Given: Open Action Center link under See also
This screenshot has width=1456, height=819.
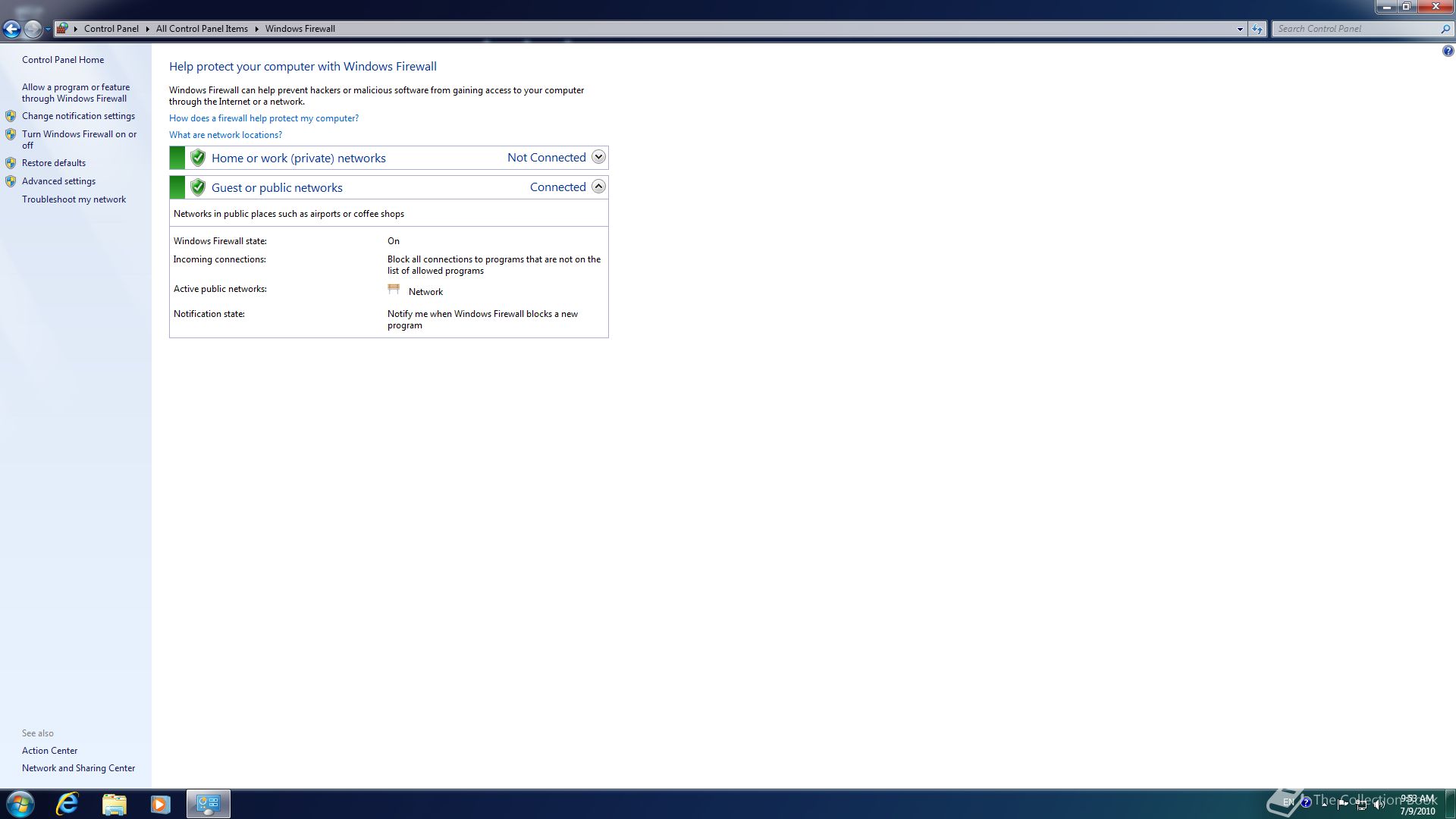Looking at the screenshot, I should click(49, 751).
